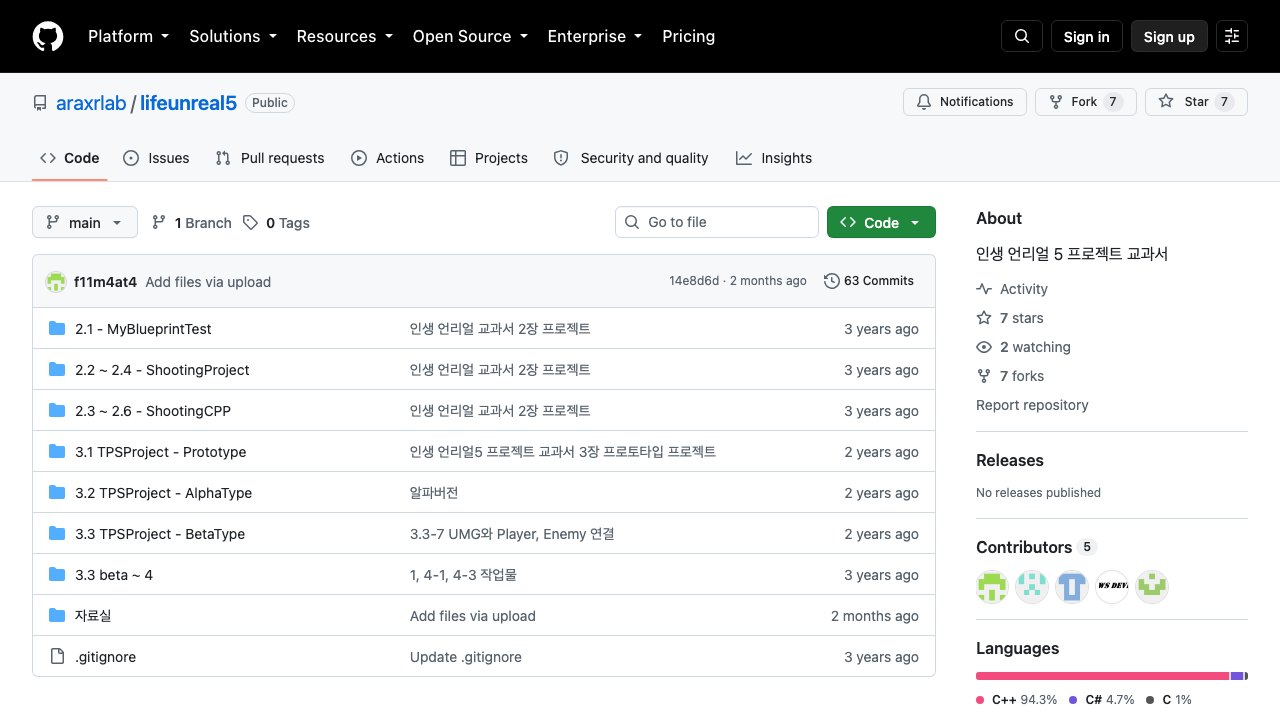The width and height of the screenshot is (1280, 720).
Task: Click the fork icon beside 7 forks
Action: click(984, 376)
